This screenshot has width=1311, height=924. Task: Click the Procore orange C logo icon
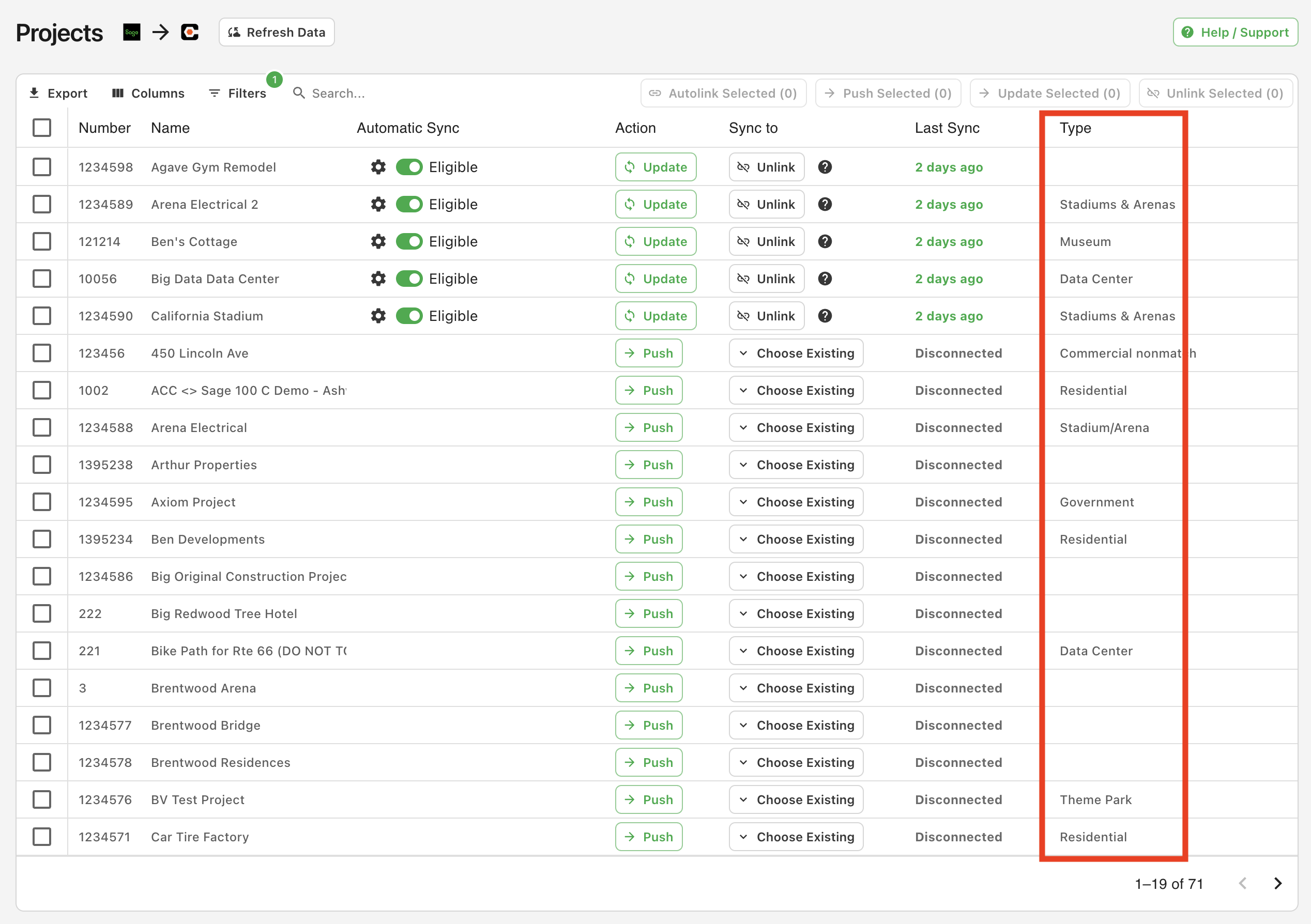190,32
